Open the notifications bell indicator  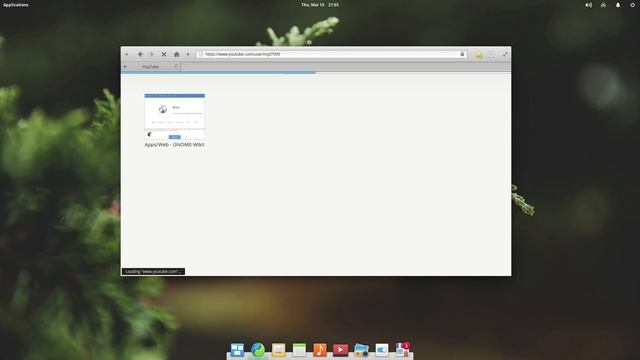(x=618, y=5)
